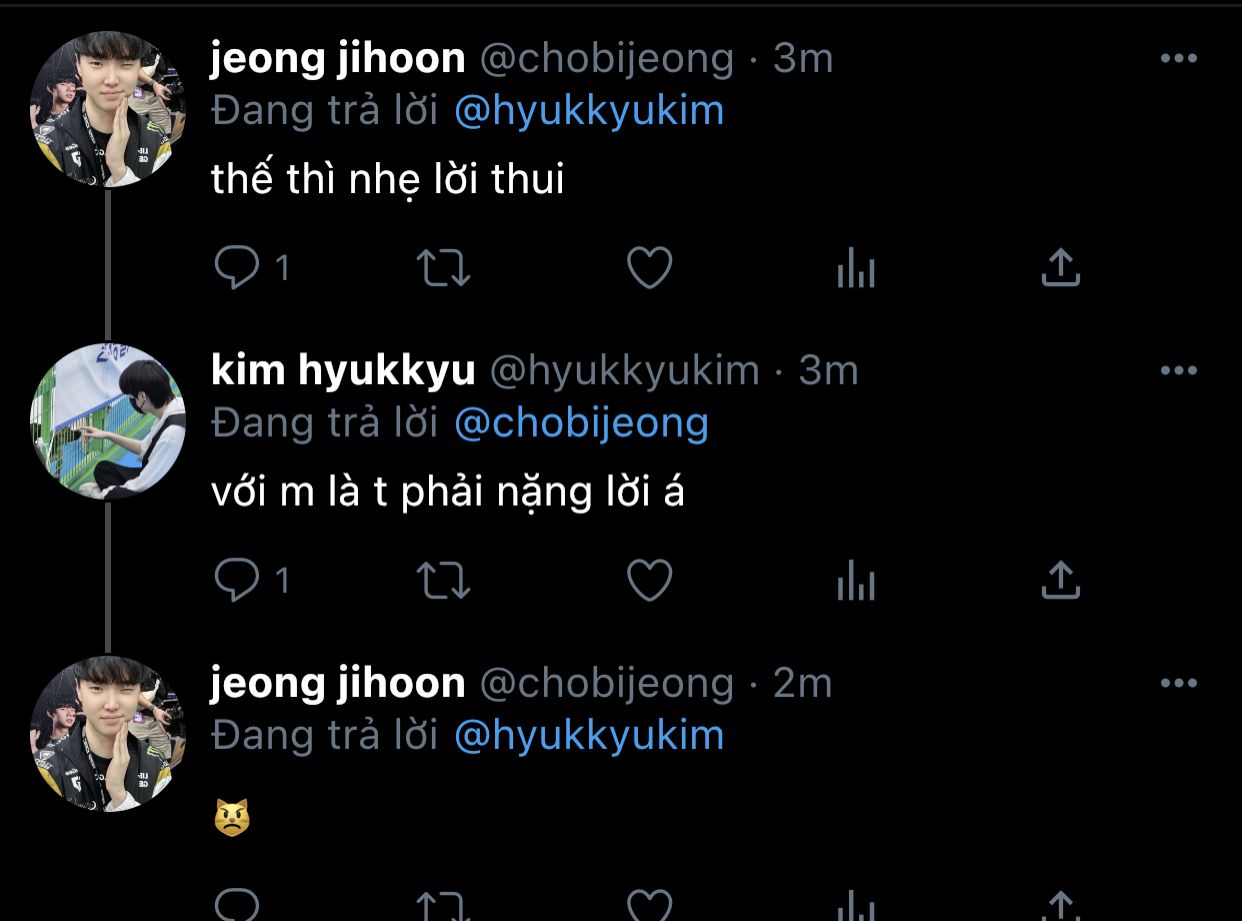Open the @hyukkyukim mention in the first tweet
Viewport: 1242px width, 921px height.
(589, 111)
